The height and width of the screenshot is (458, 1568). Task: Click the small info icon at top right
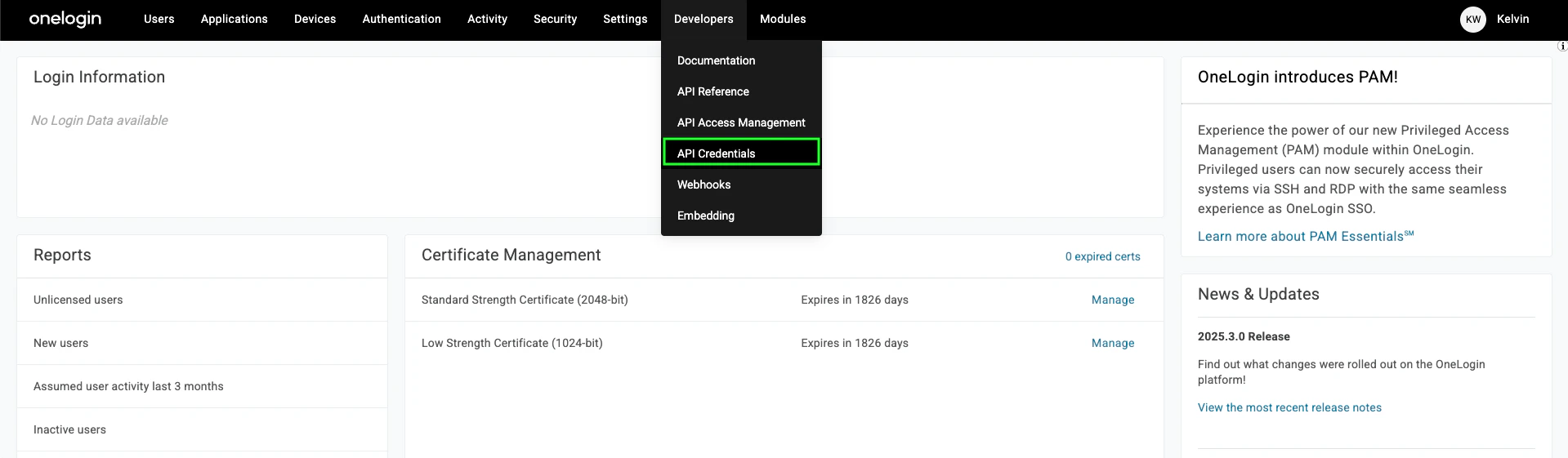coord(1562,47)
